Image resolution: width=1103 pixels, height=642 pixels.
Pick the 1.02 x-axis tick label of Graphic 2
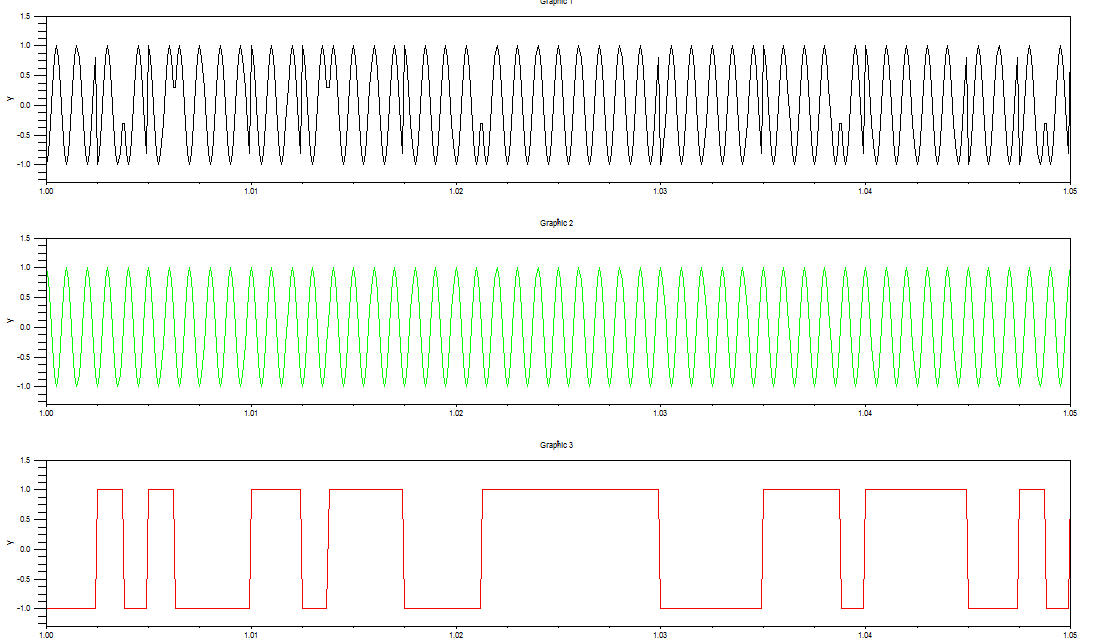coord(457,413)
